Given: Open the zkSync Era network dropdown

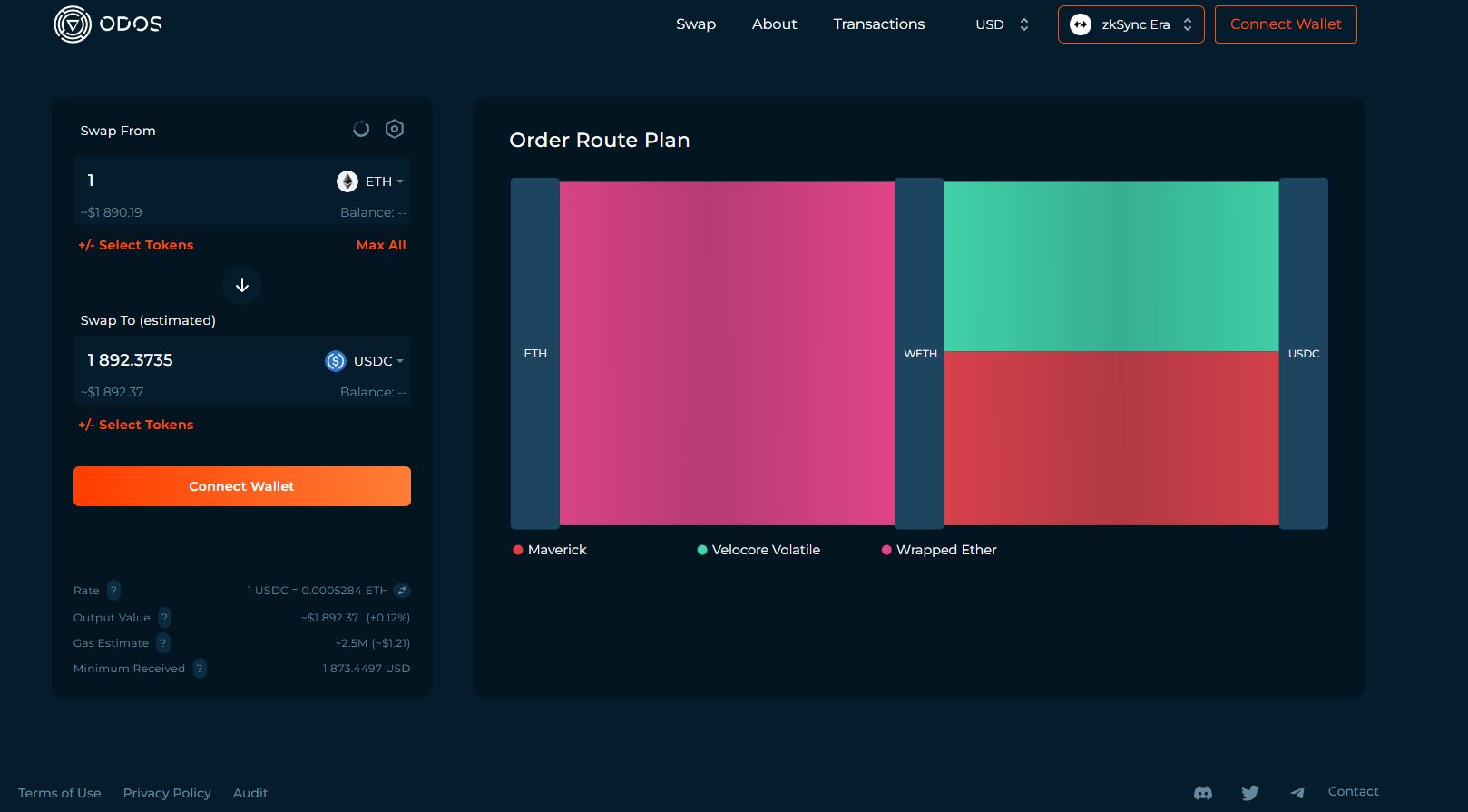Looking at the screenshot, I should point(1130,24).
